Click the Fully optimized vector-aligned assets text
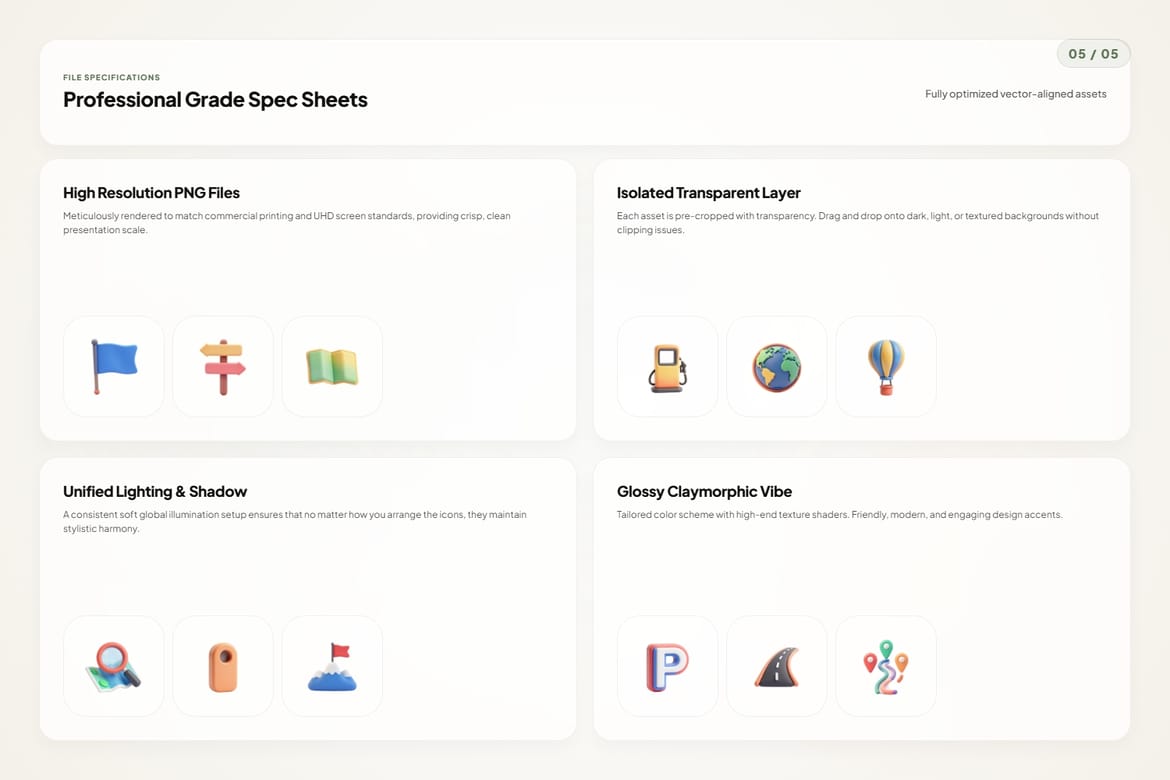The width and height of the screenshot is (1170, 780). click(1016, 94)
